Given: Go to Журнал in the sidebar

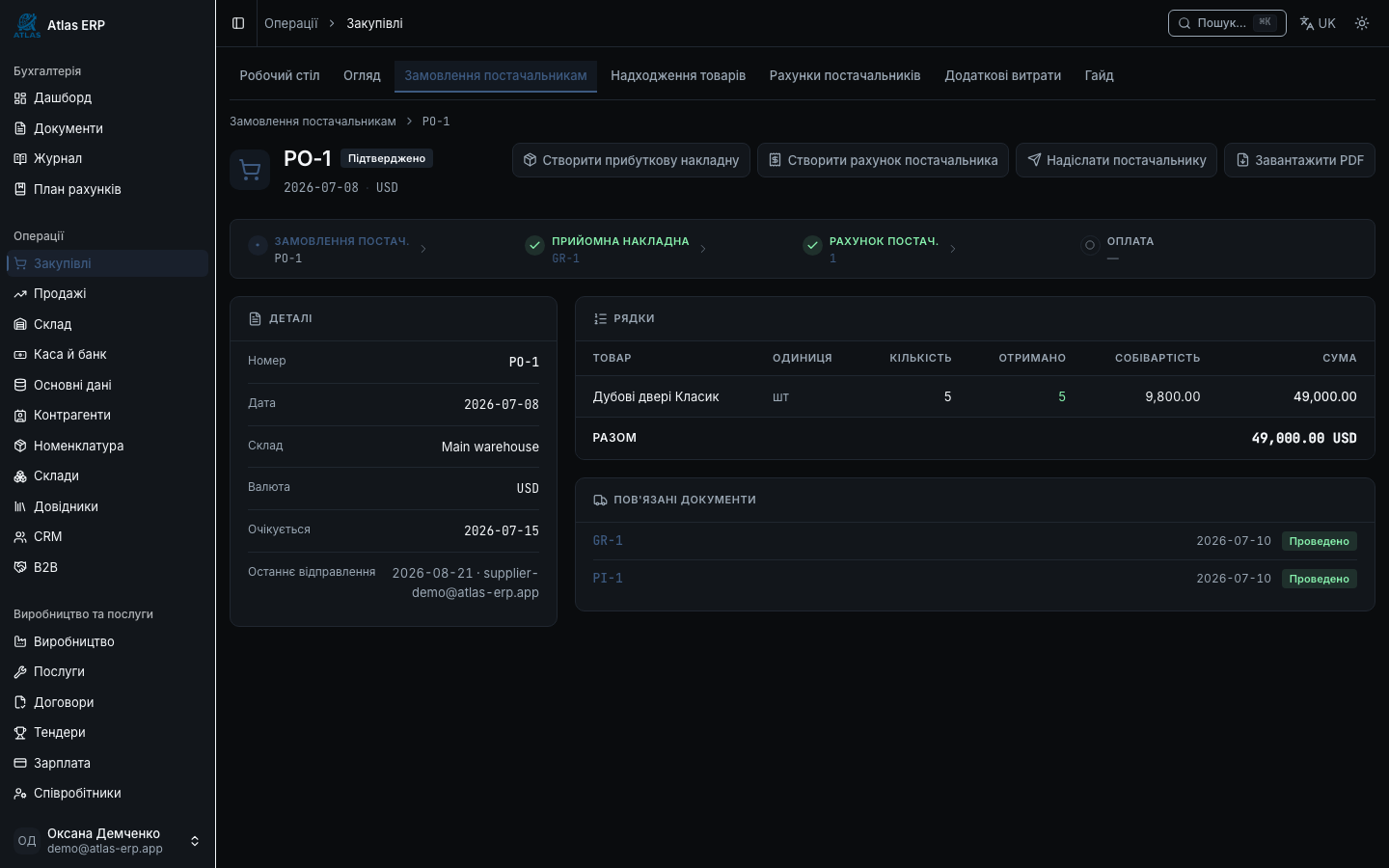Looking at the screenshot, I should point(107,158).
